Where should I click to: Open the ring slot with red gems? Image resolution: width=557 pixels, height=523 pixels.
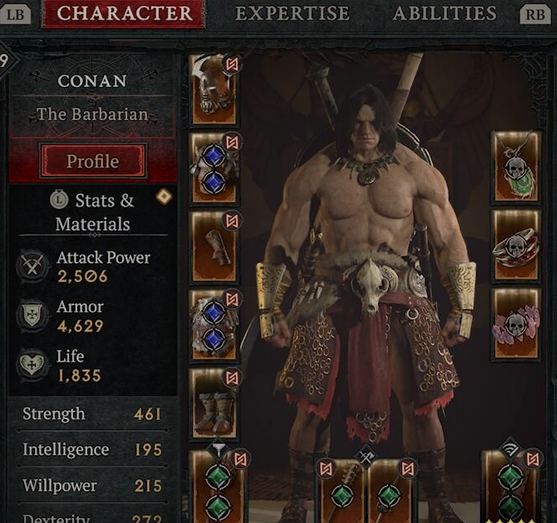point(516,246)
